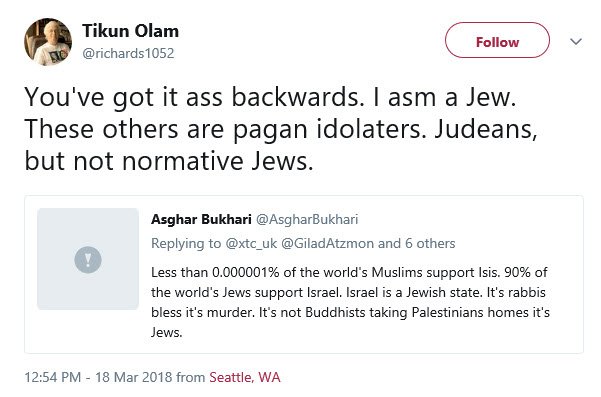Open the 12:54 PM - 18 Mar 2018 timestamp
Image resolution: width=601 pixels, height=397 pixels.
tap(98, 377)
